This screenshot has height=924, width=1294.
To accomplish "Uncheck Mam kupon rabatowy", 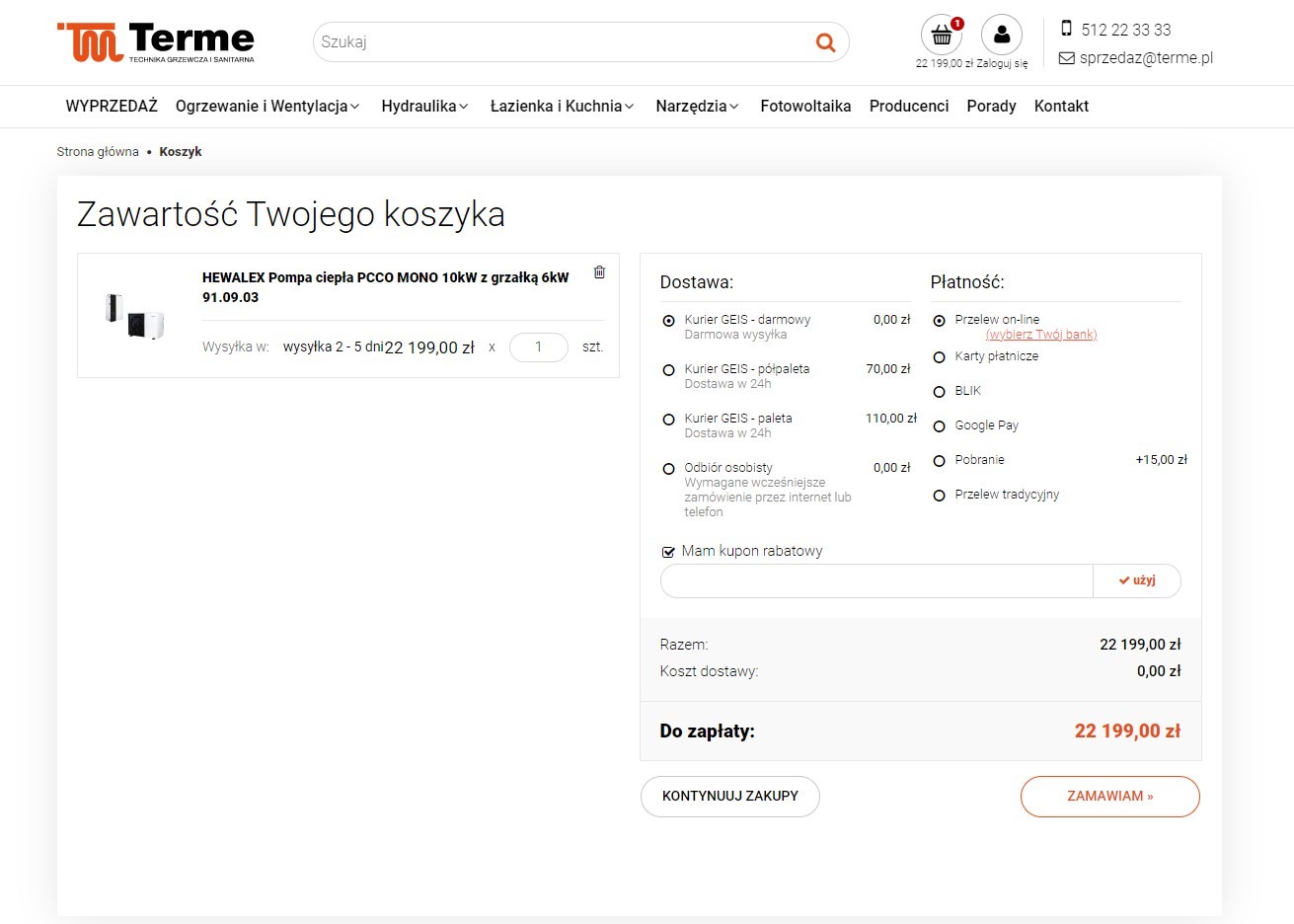I will click(x=668, y=551).
